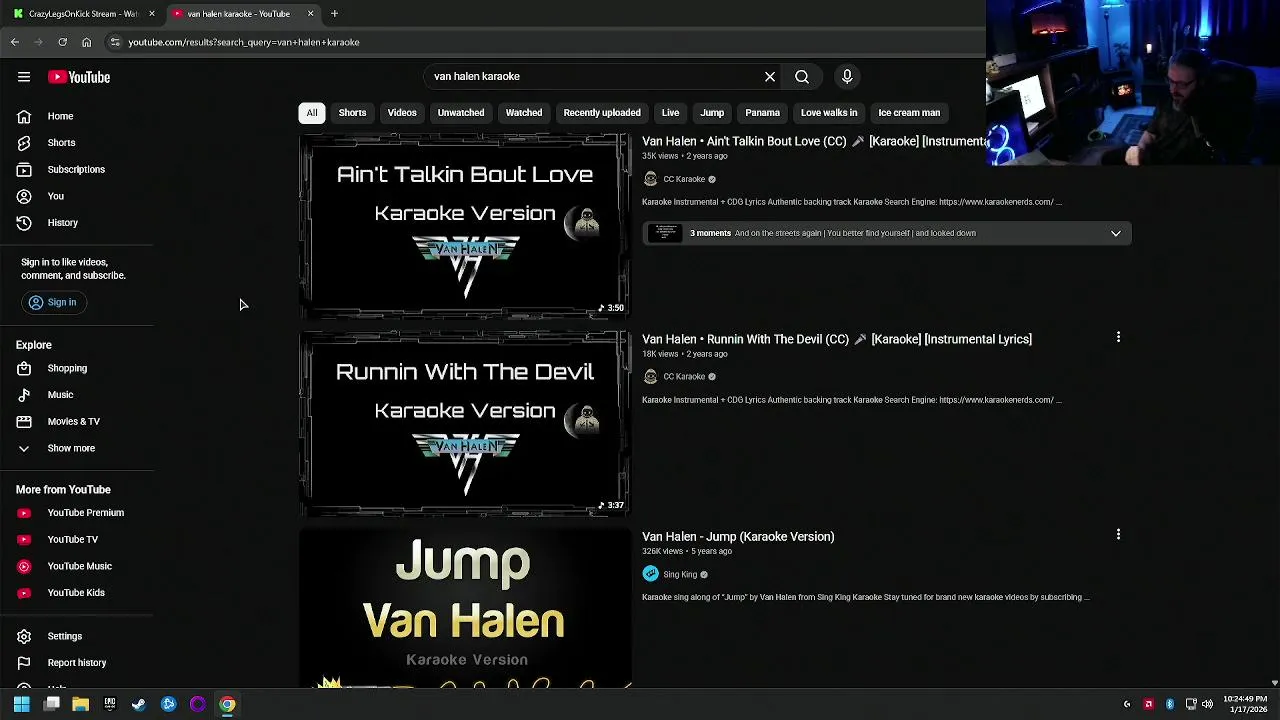Select the Videos filter chip
Image resolution: width=1280 pixels, height=720 pixels.
click(402, 113)
